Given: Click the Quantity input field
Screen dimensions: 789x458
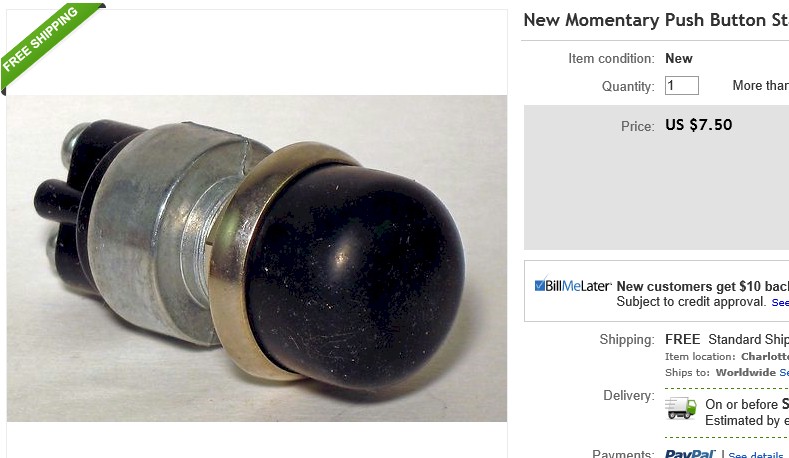Looking at the screenshot, I should click(681, 86).
